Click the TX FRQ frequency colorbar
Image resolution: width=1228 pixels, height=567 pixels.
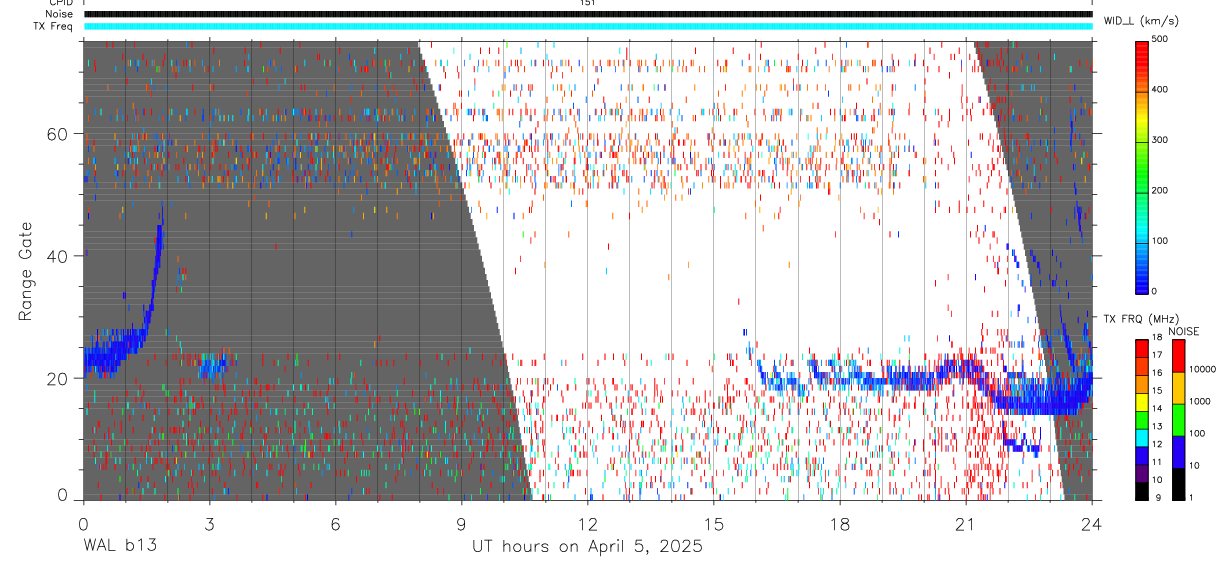pos(1142,420)
